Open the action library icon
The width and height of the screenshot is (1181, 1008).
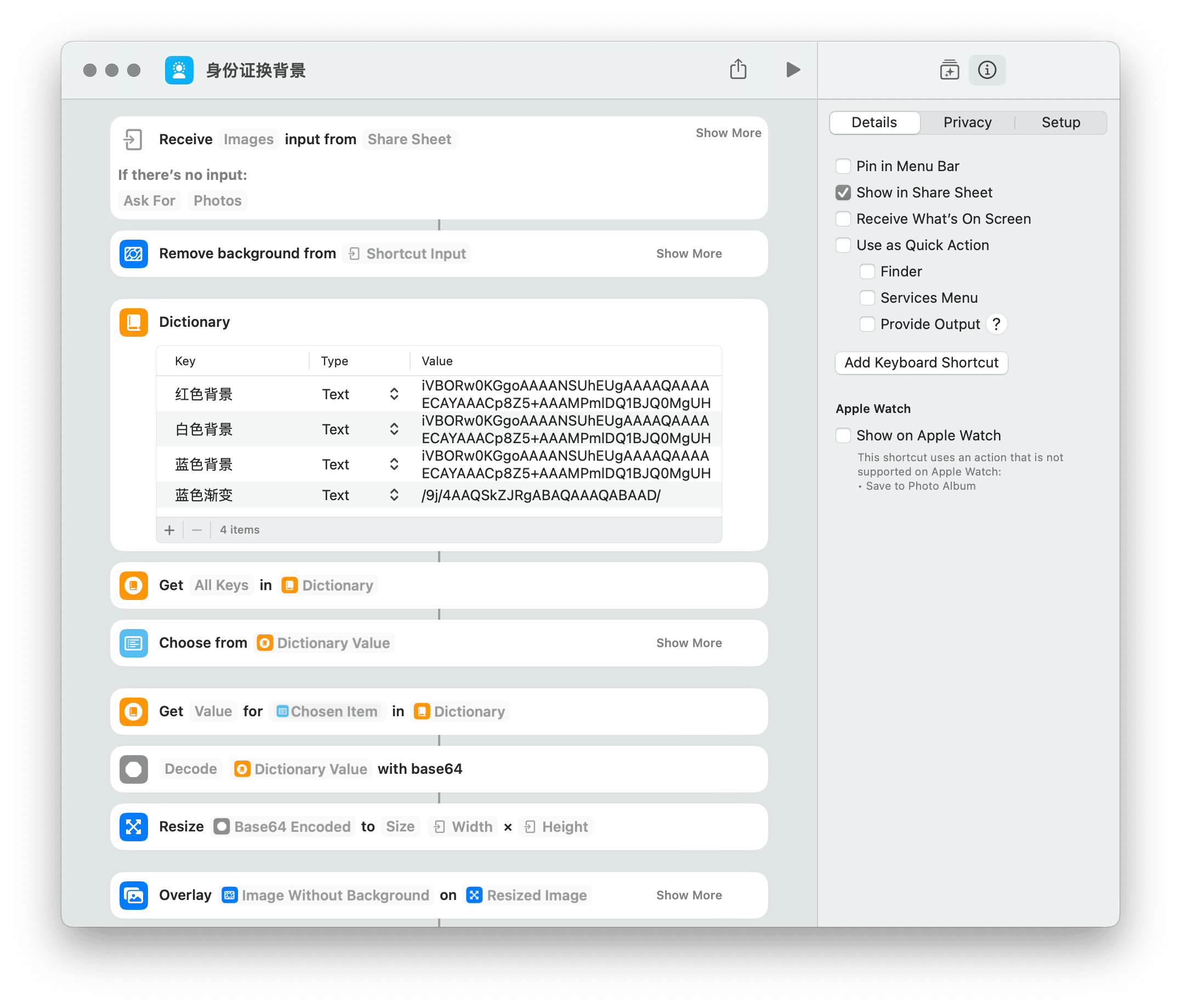(x=949, y=70)
